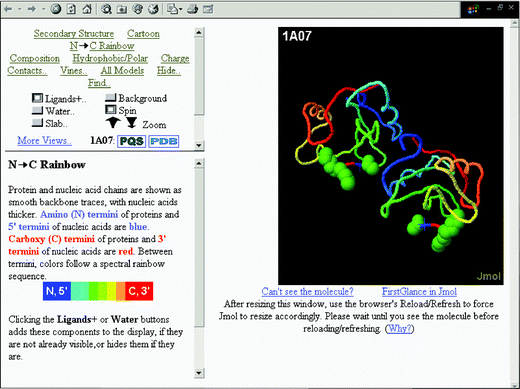Toggle the Spin checkbox
The image size is (520, 389).
[110, 110]
